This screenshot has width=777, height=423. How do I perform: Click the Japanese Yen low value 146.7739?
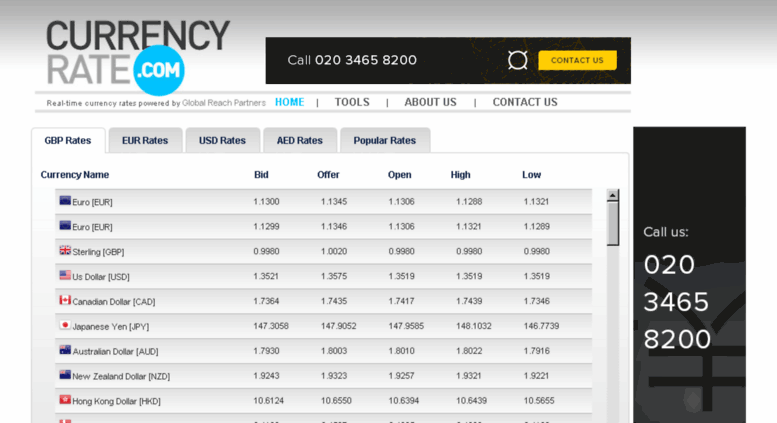pos(541,326)
